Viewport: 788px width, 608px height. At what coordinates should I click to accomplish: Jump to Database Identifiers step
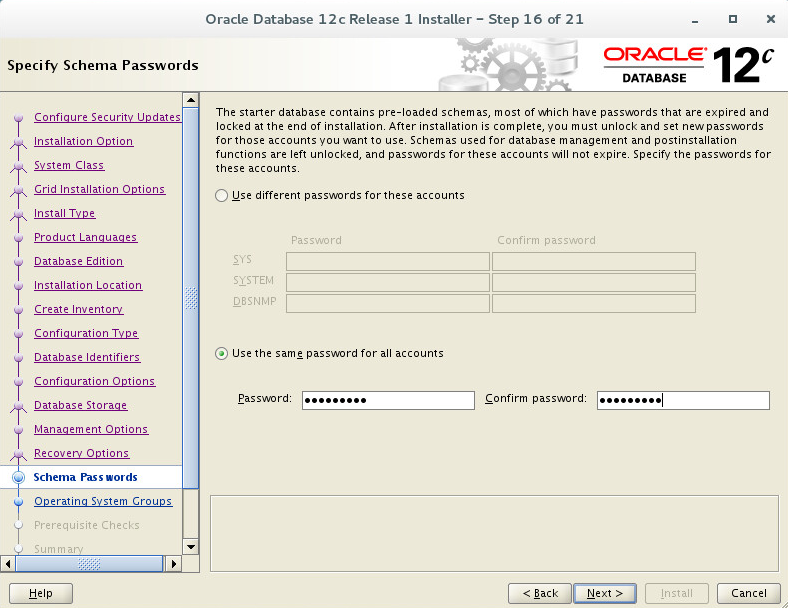(87, 357)
